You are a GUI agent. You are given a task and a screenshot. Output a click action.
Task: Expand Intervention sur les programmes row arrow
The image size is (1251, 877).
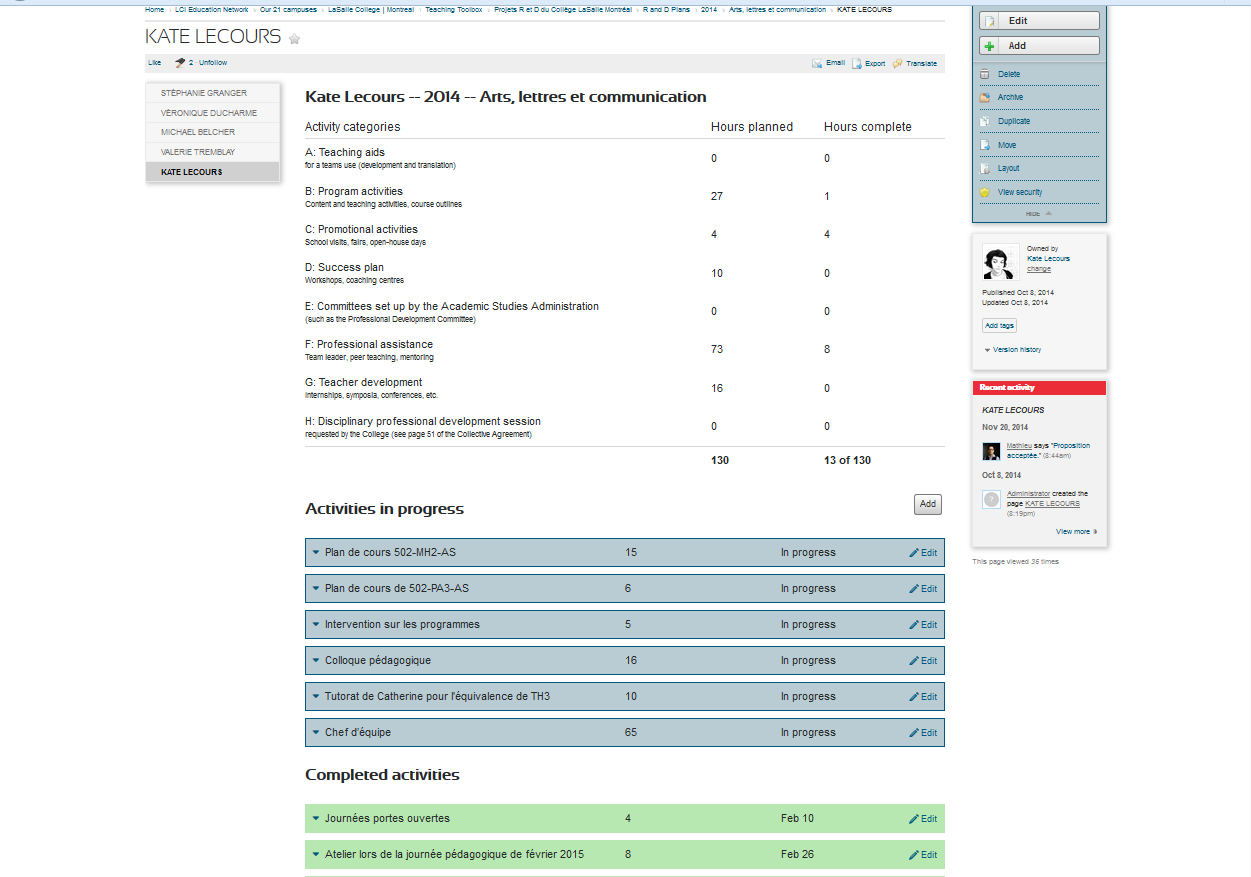click(316, 624)
